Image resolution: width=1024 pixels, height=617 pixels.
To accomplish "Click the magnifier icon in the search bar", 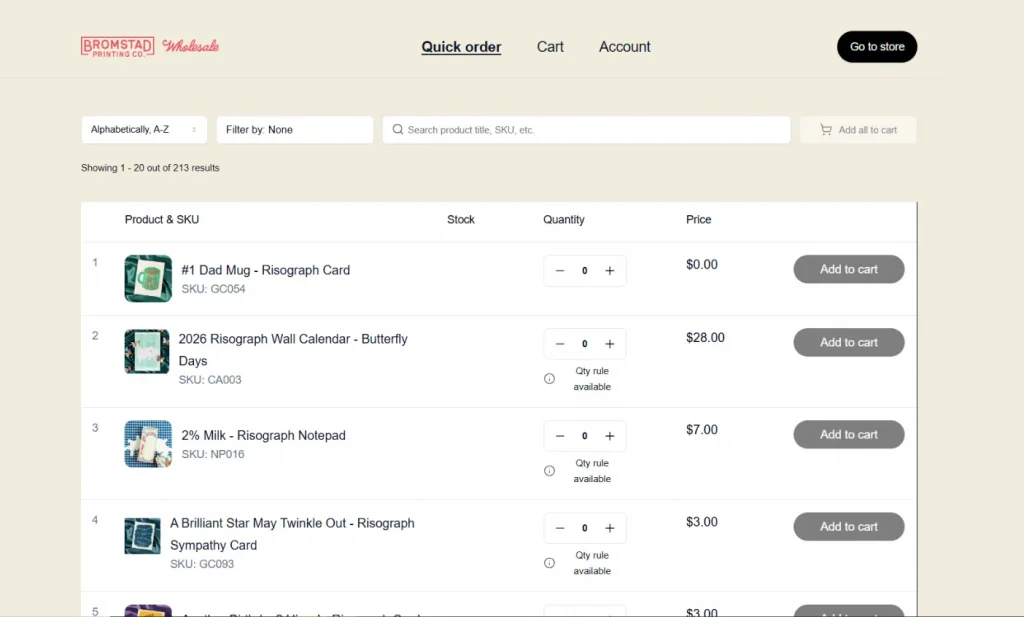I will point(398,130).
